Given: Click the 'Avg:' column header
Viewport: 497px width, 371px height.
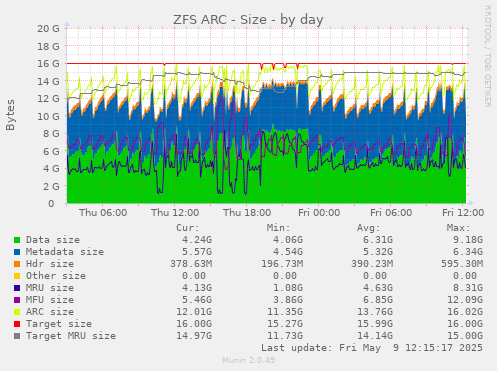Looking at the screenshot, I should [368, 228].
